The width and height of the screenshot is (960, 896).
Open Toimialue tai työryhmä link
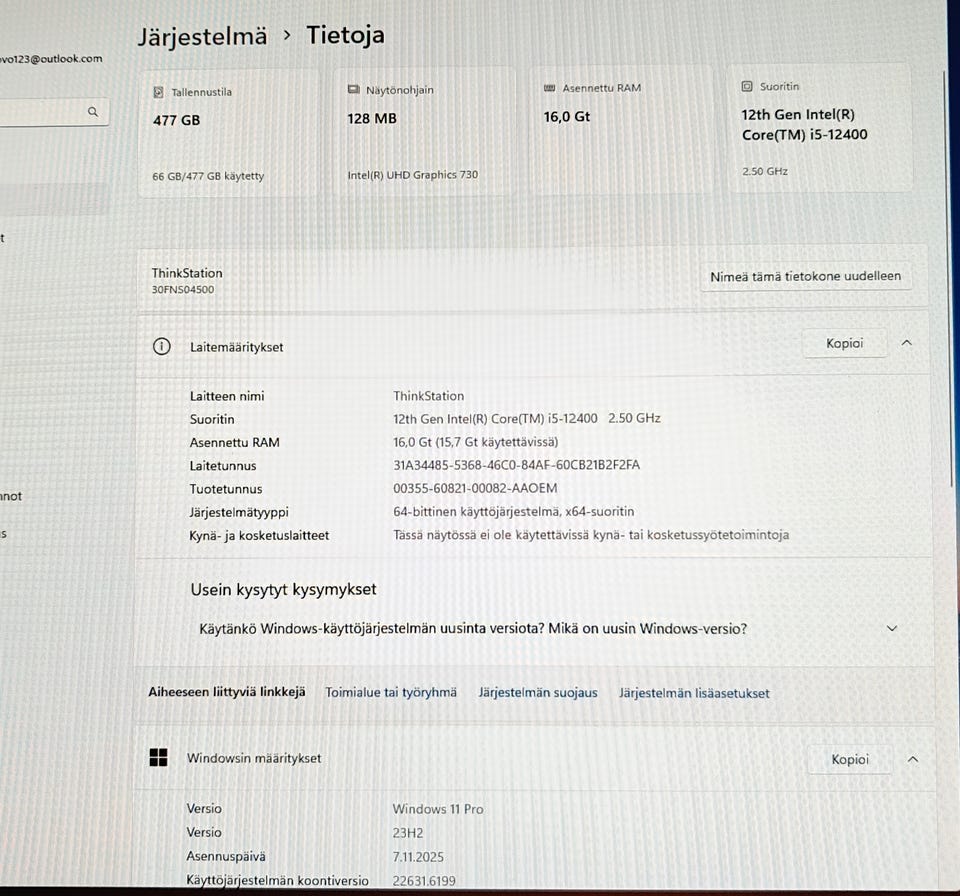391,693
